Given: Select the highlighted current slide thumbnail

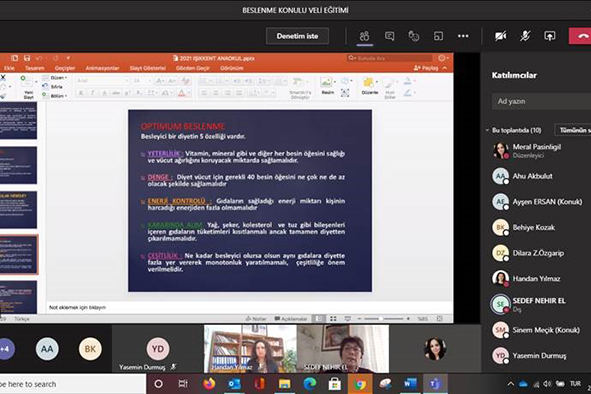Looking at the screenshot, I should [x=18, y=254].
